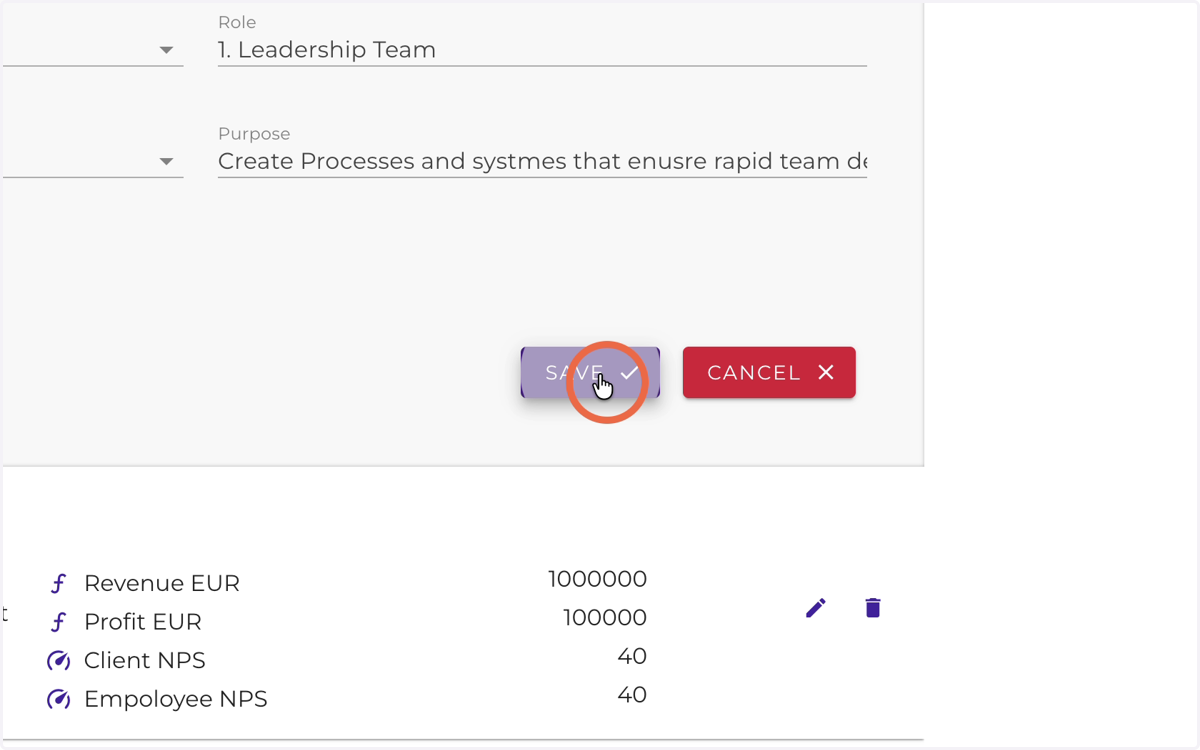The image size is (1200, 750).
Task: Click the 1000000 revenue value
Action: click(597, 579)
